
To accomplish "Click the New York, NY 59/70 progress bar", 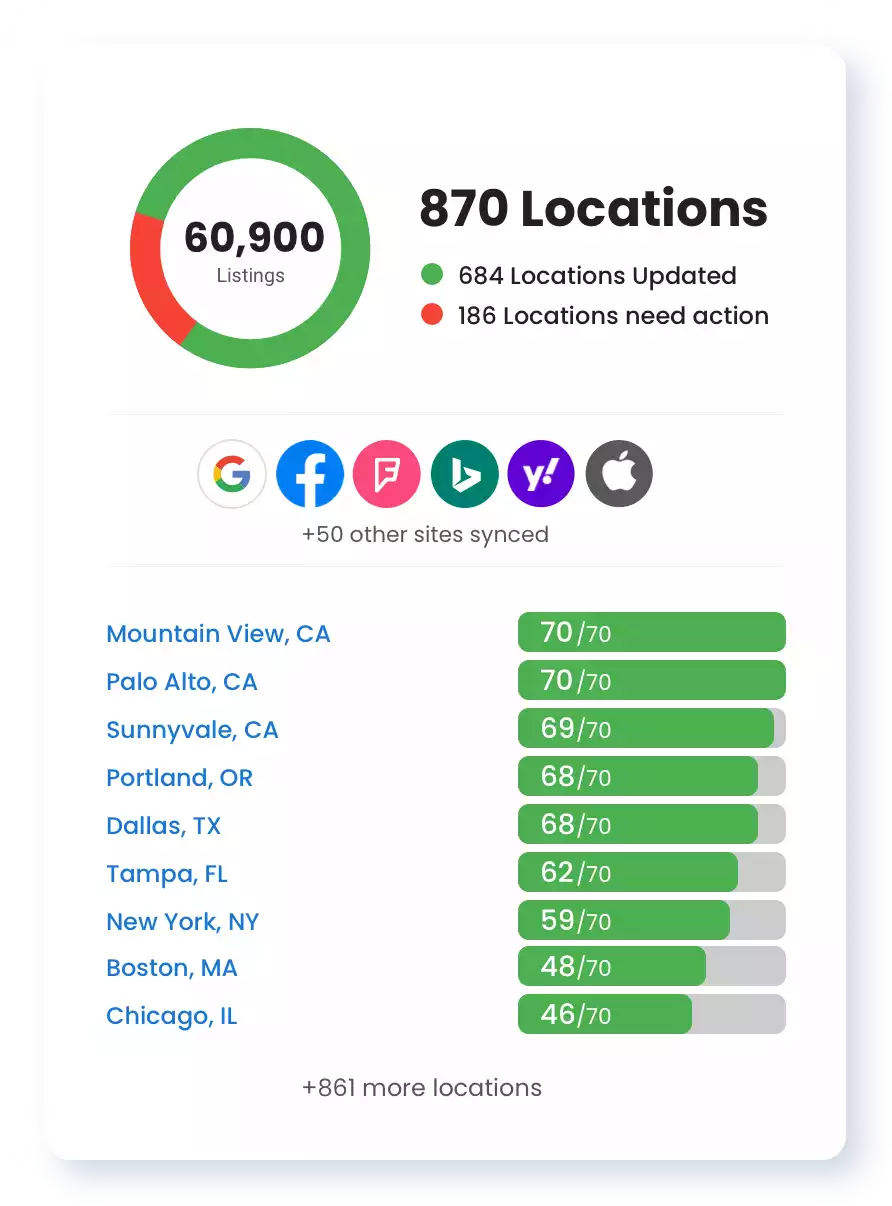I will tap(651, 920).
